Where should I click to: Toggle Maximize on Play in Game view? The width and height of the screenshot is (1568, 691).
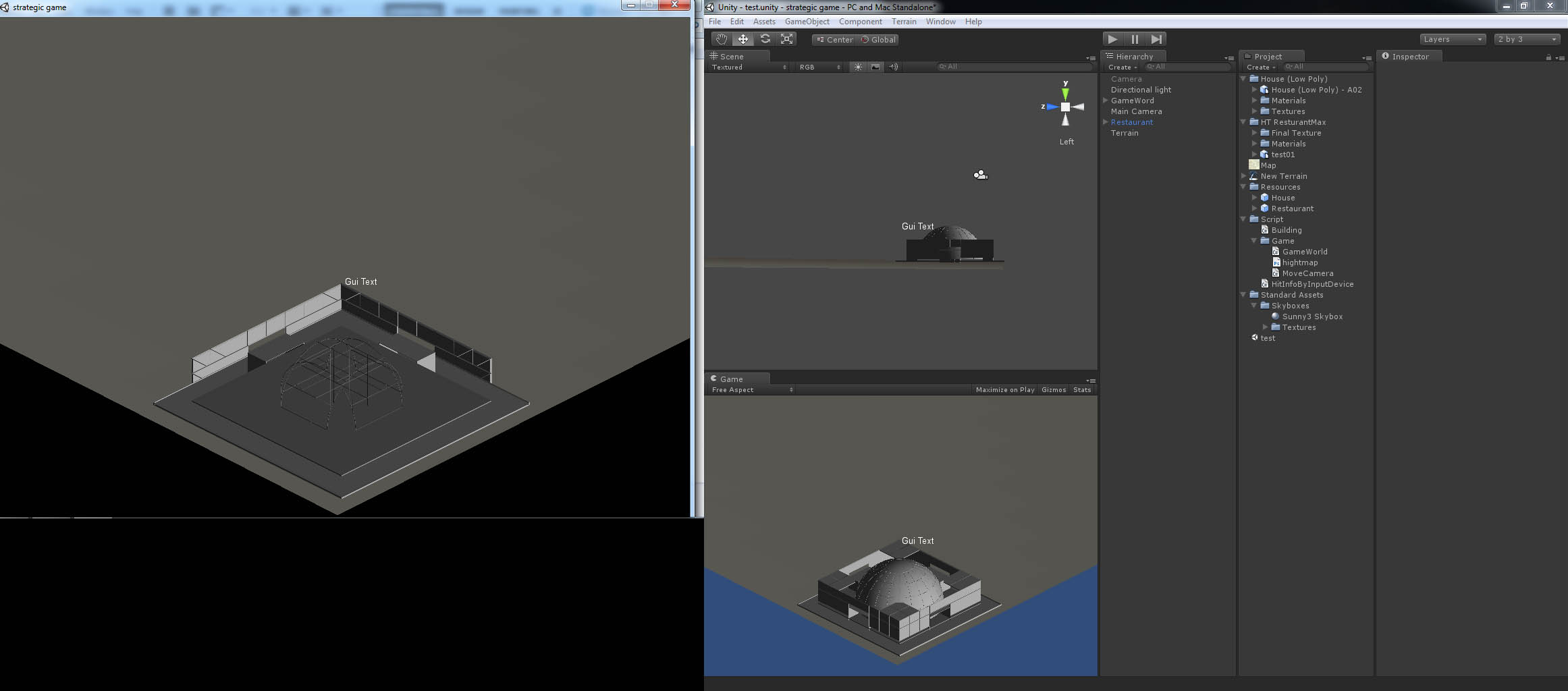(x=1005, y=389)
